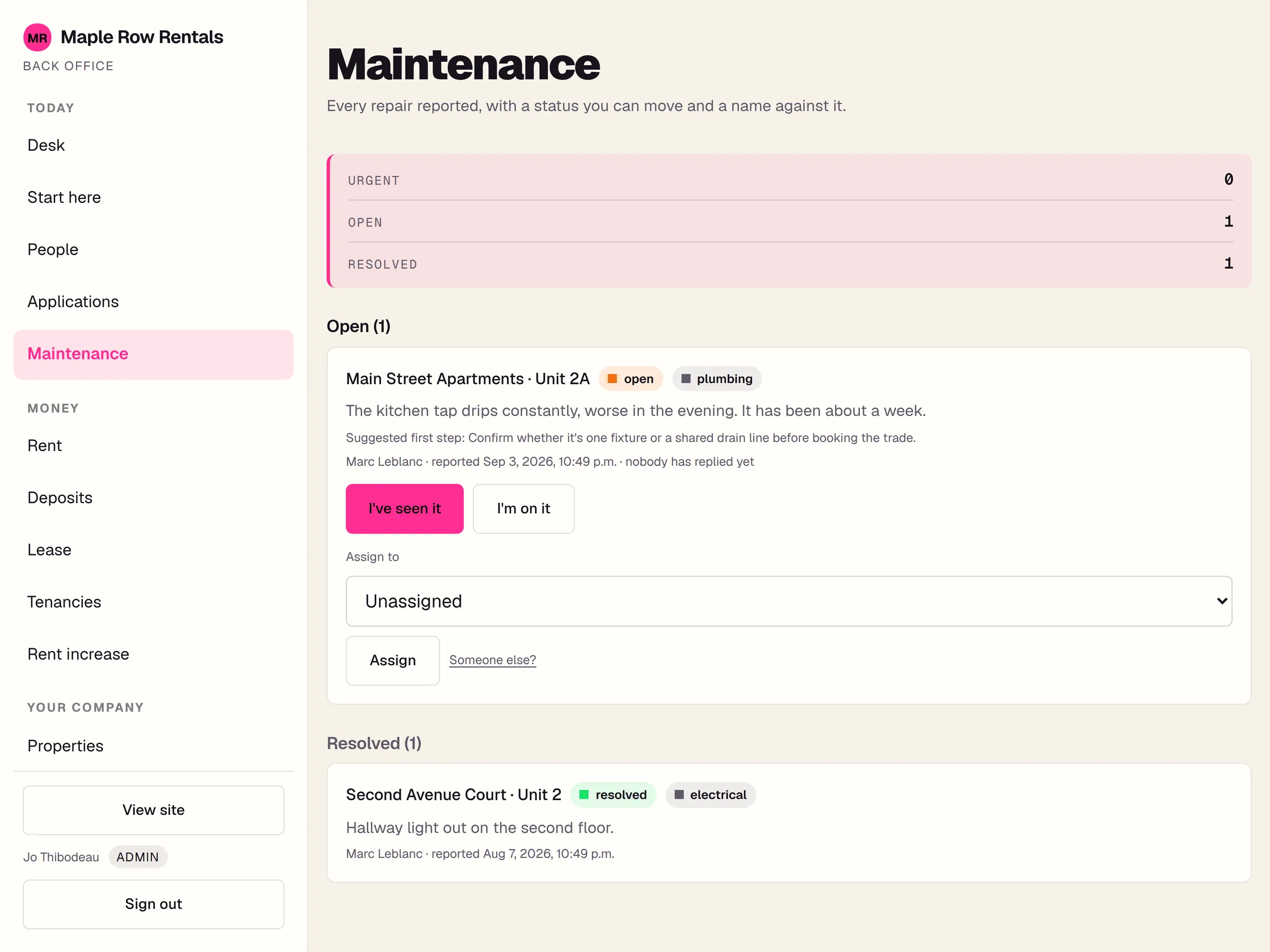The image size is (1270, 952).
Task: Click the plumbing category tag
Action: pos(717,379)
